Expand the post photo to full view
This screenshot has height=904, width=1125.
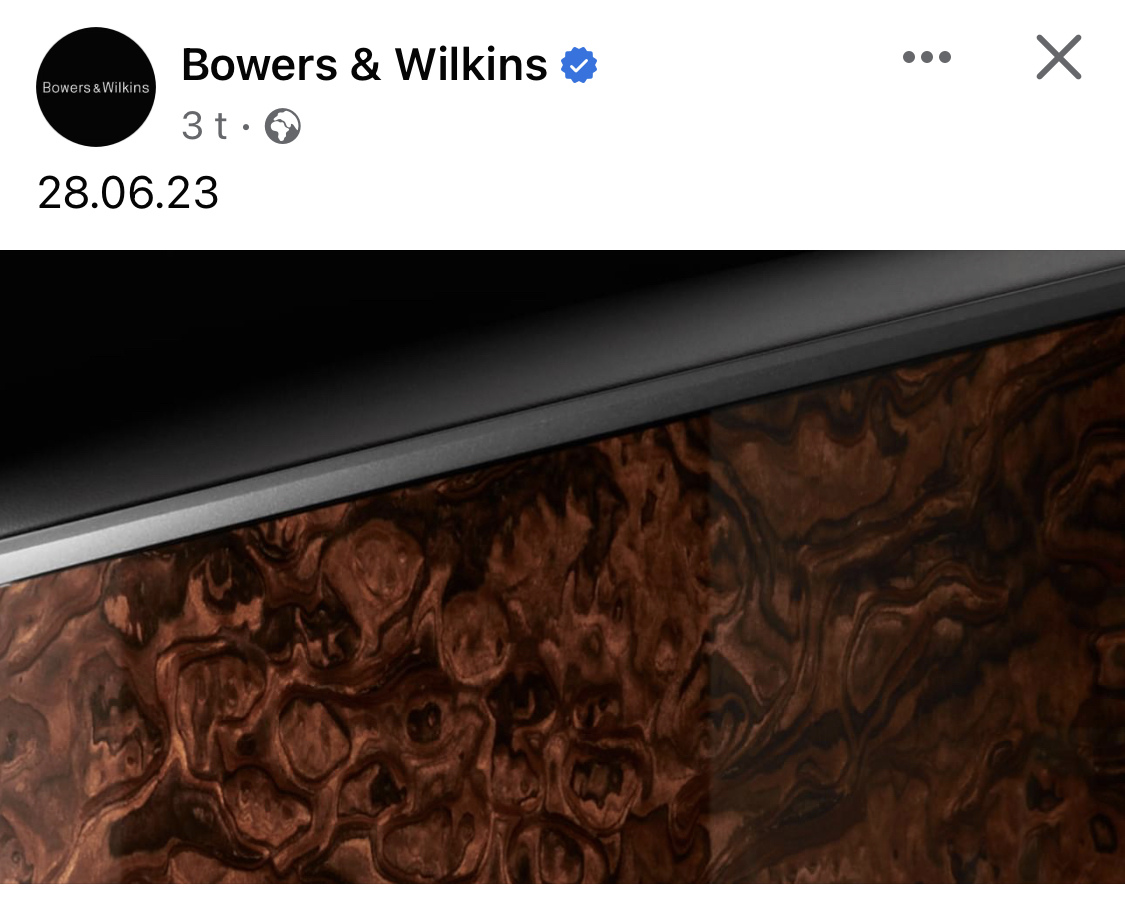[x=562, y=567]
